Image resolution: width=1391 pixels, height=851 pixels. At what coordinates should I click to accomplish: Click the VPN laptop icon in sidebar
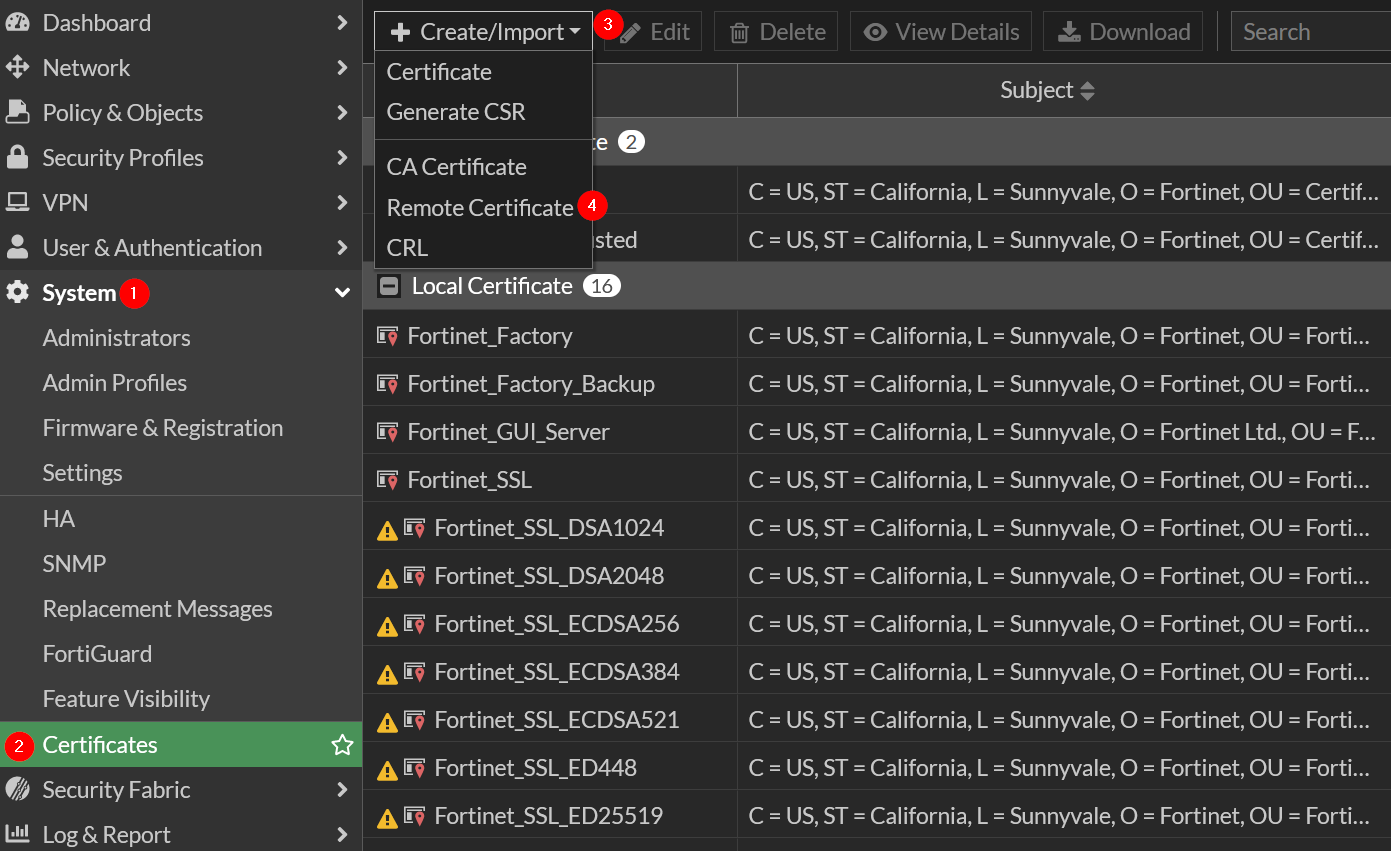click(17, 203)
